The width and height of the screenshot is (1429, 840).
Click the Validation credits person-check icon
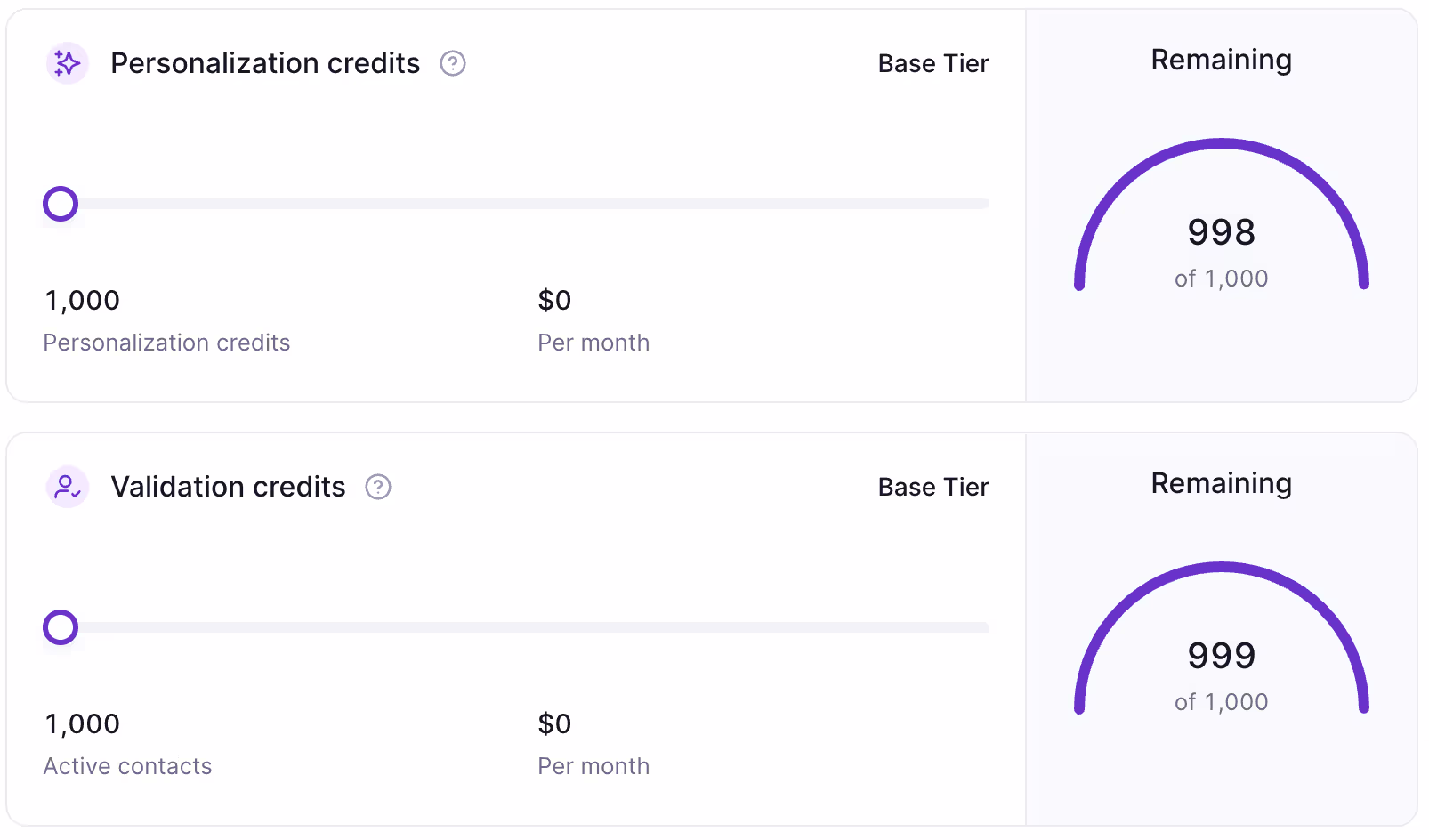click(x=68, y=487)
